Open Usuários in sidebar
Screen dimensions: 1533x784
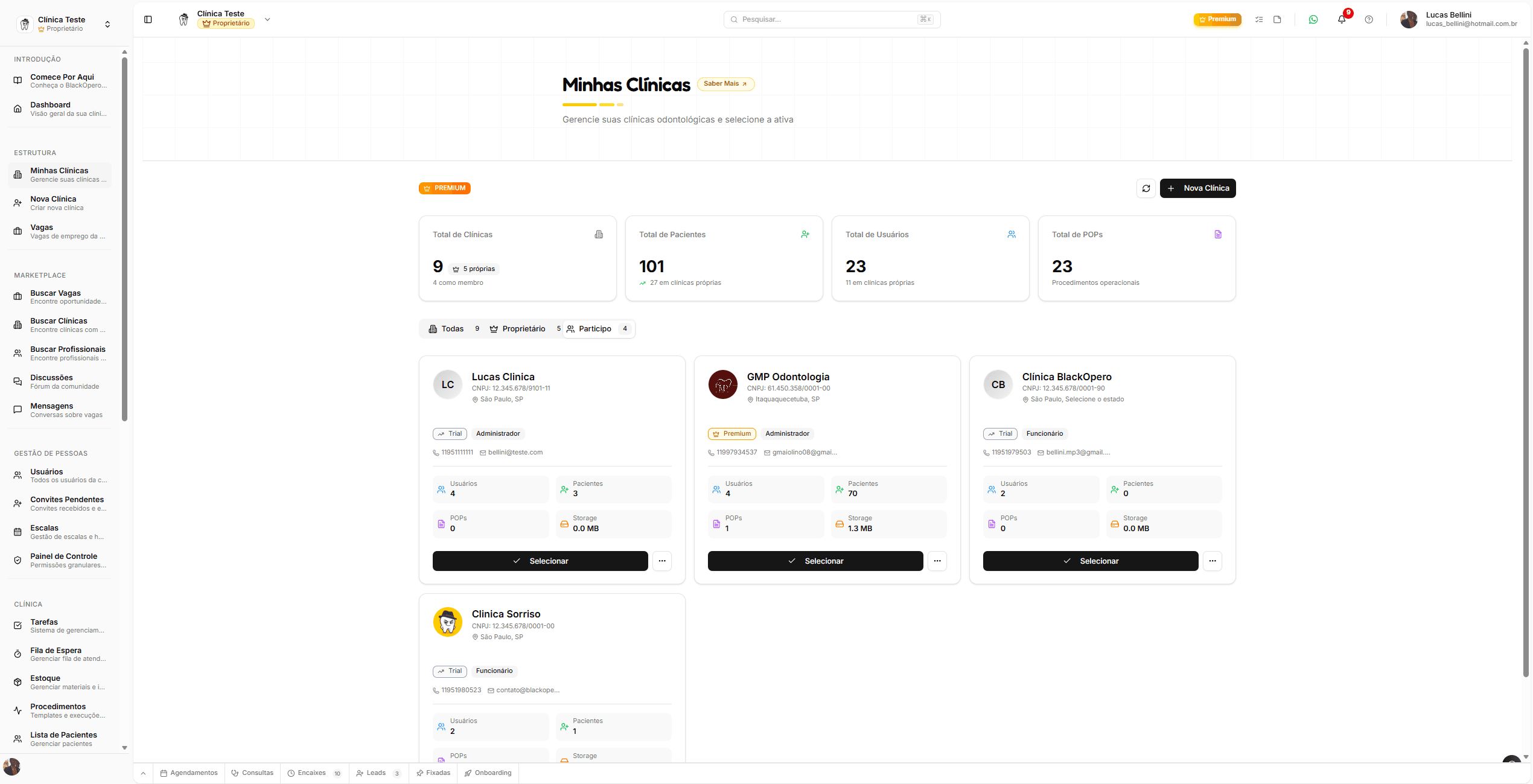click(x=60, y=476)
